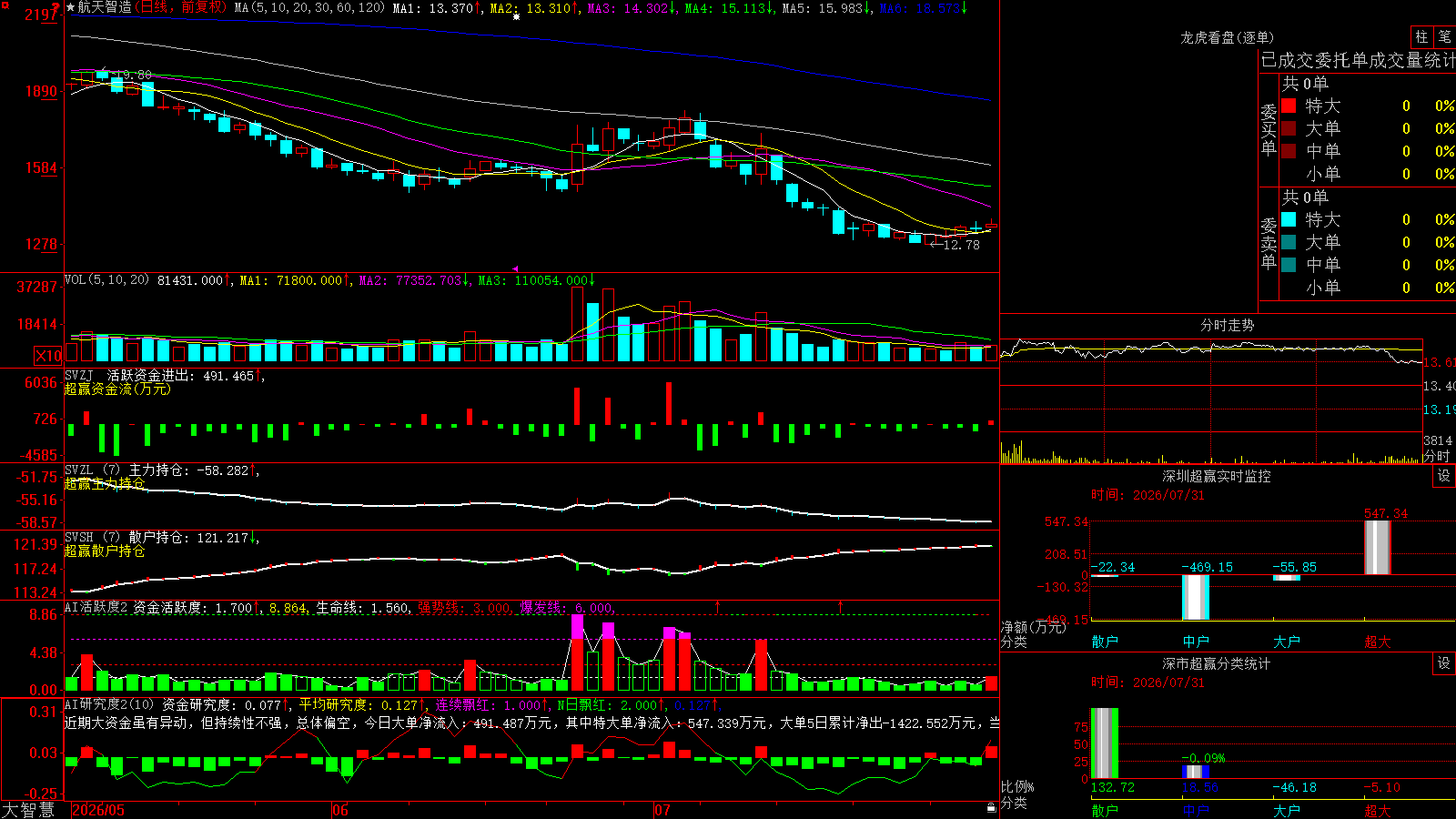
Task: Switch 龙虎看盘 to 柱 bar view
Action: [1421, 36]
